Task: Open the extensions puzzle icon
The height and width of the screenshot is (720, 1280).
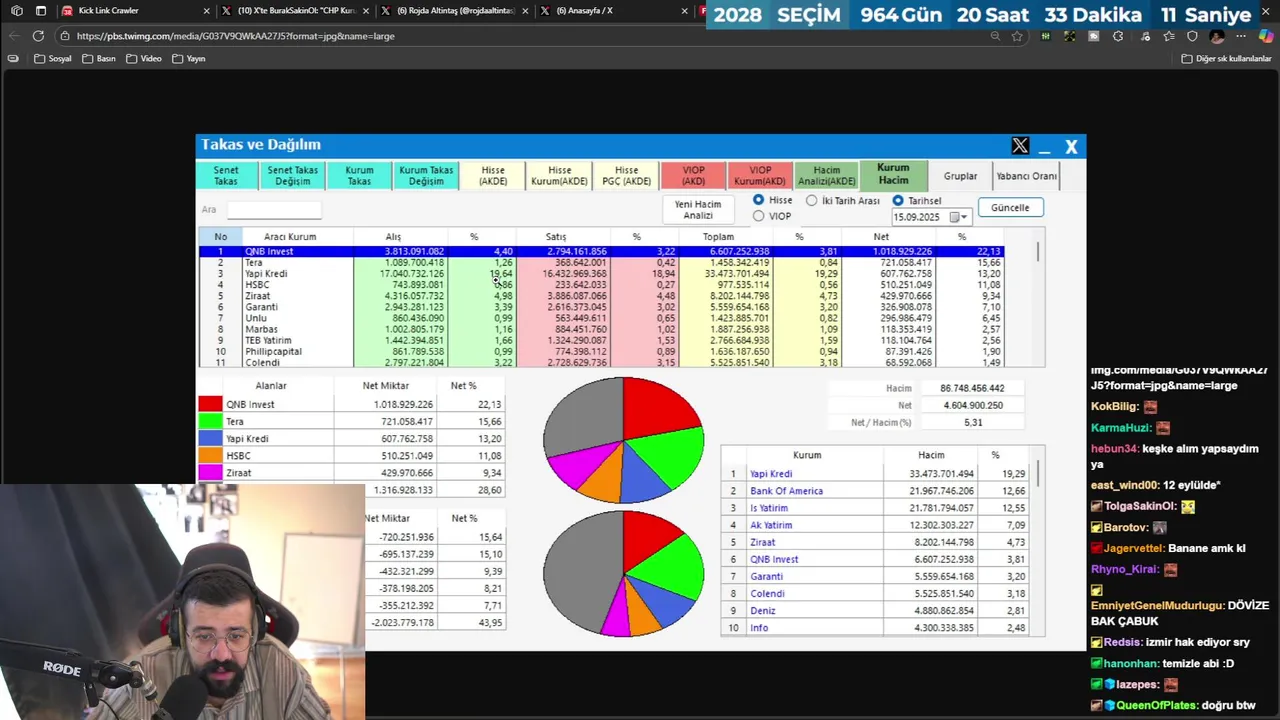Action: (1118, 36)
